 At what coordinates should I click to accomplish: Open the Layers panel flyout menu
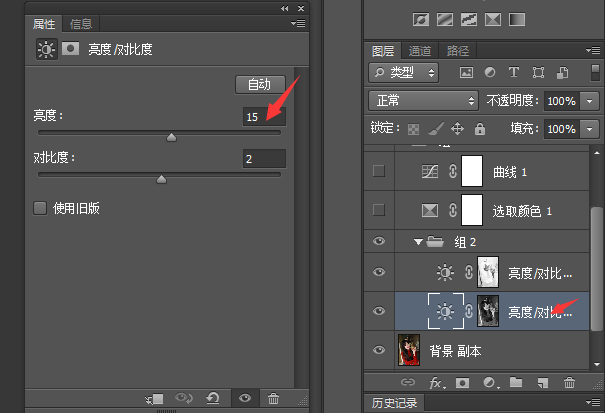click(593, 50)
